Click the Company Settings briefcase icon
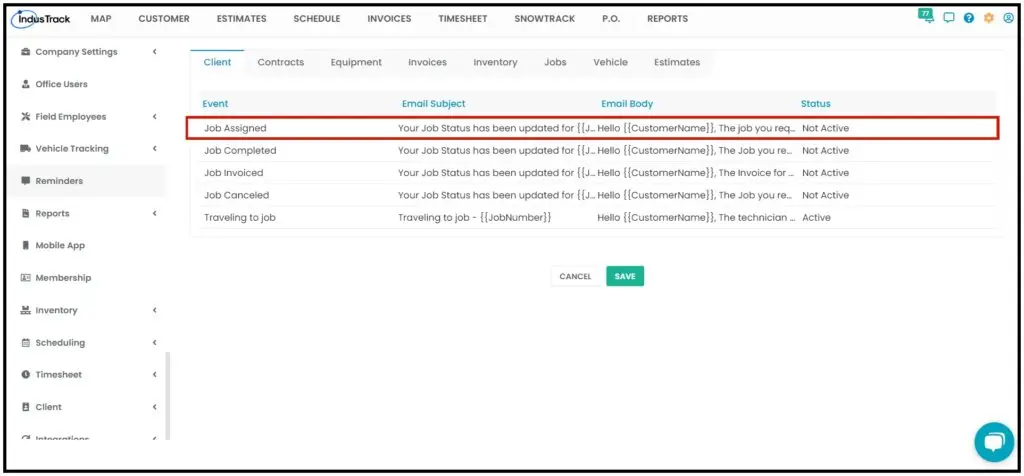Screen dimensions: 1024x476 tap(26, 52)
